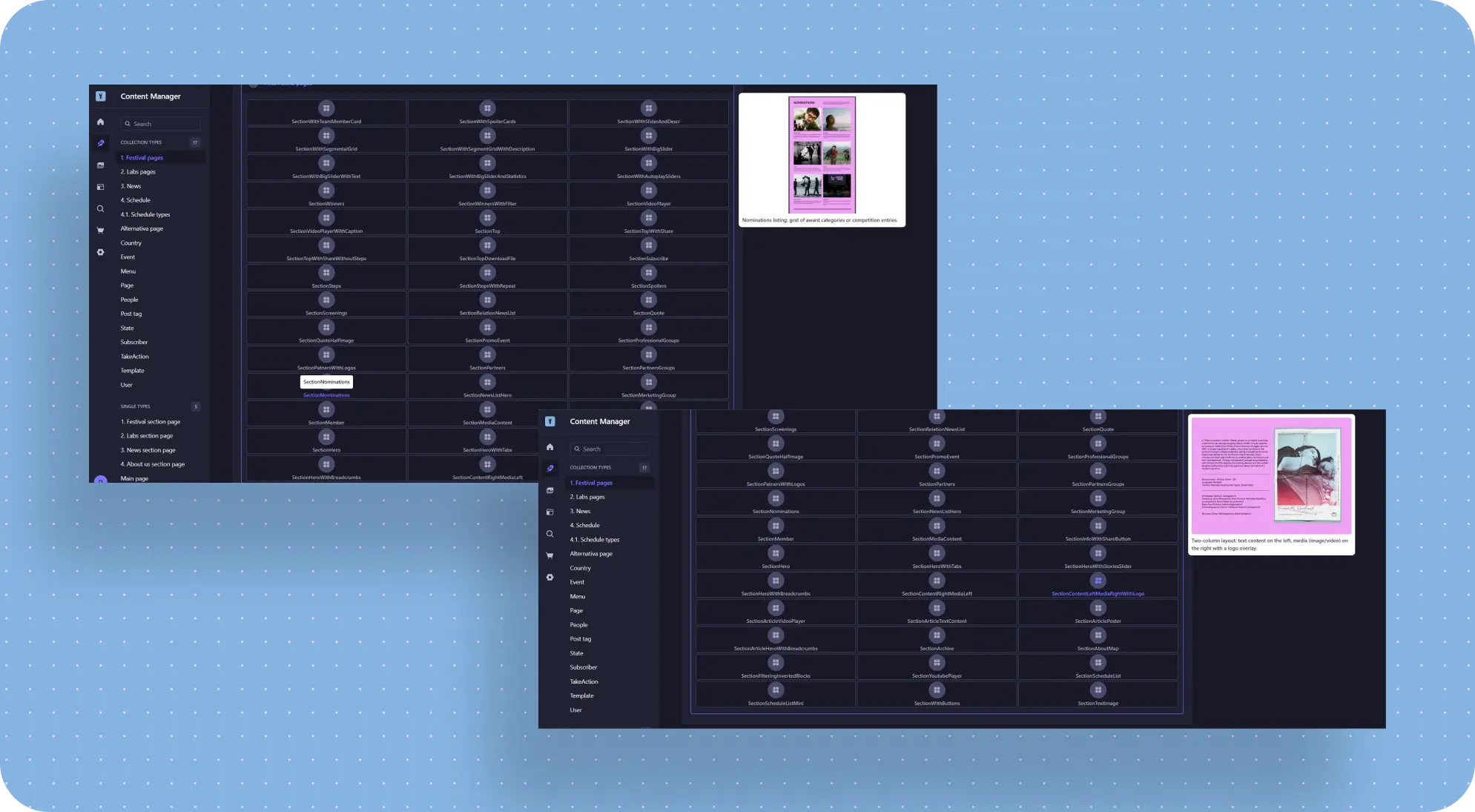Click magnifier rail icon in upper-left window
The width and height of the screenshot is (1475, 812).
click(x=101, y=208)
